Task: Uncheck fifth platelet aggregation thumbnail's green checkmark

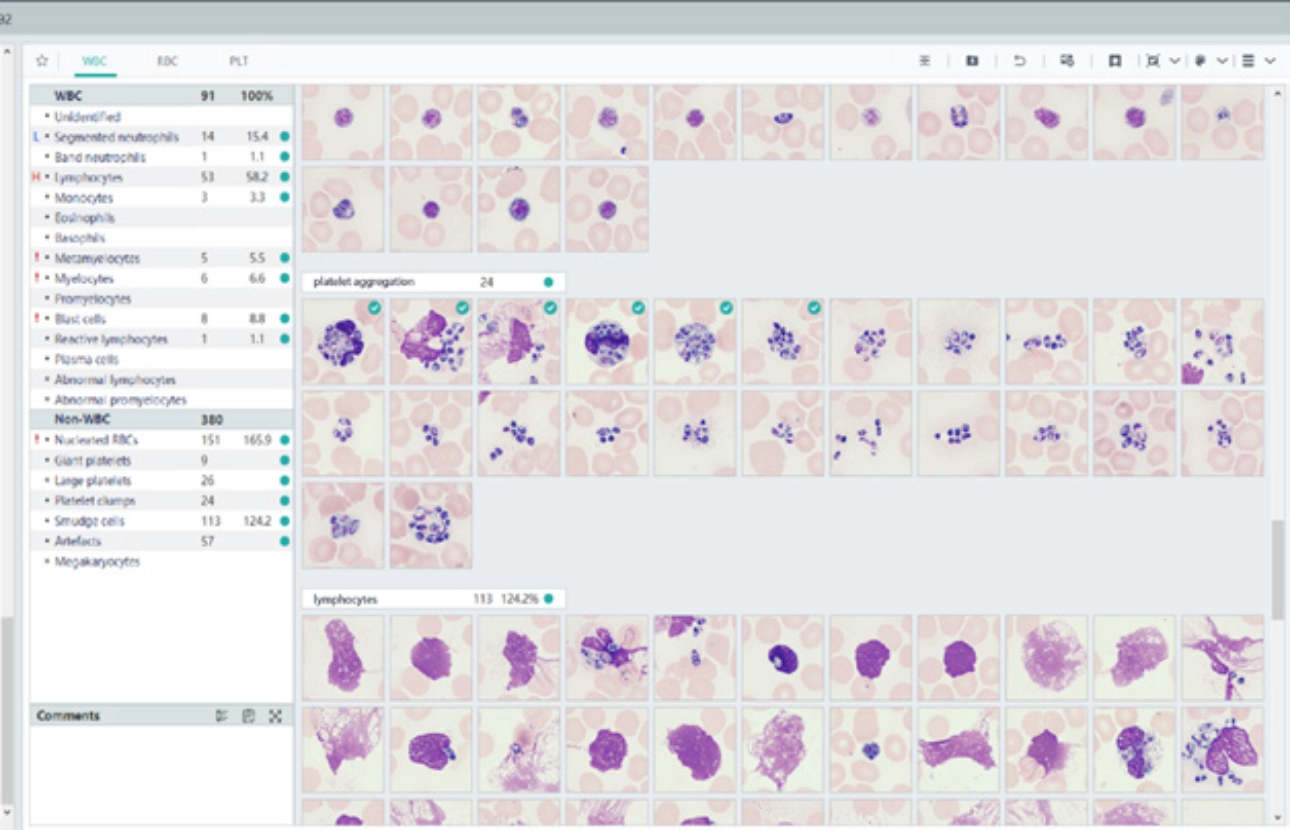Action: 726,308
